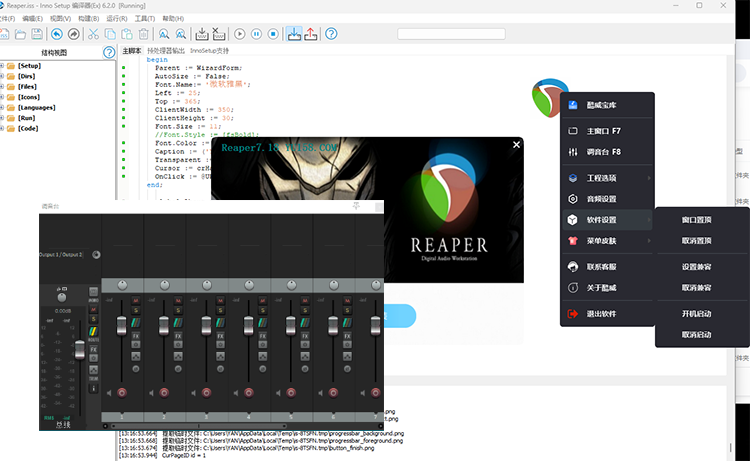Pause the running setup
The width and height of the screenshot is (750, 461).
256,34
